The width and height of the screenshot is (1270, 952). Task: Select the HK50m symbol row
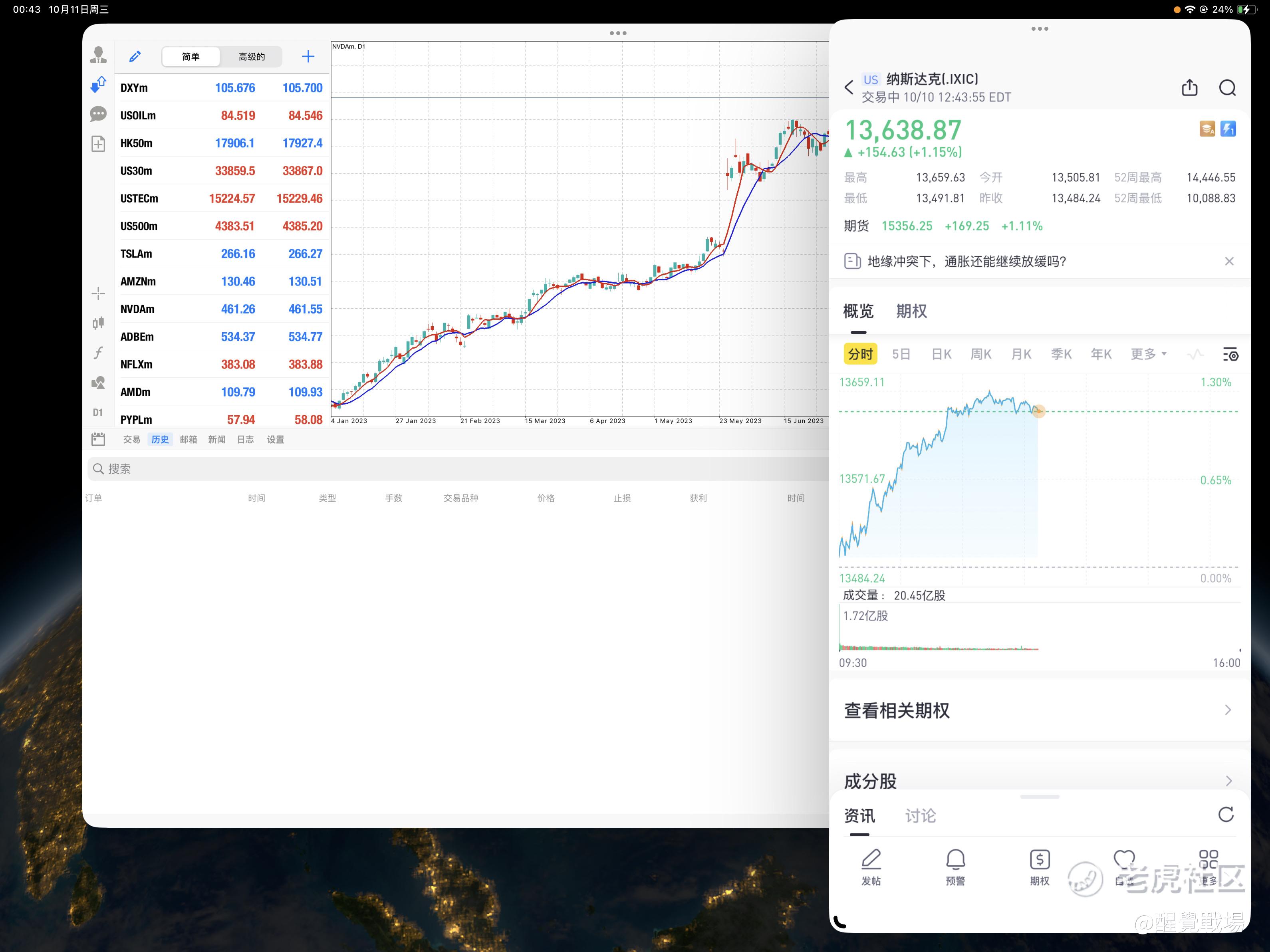pyautogui.click(x=222, y=143)
